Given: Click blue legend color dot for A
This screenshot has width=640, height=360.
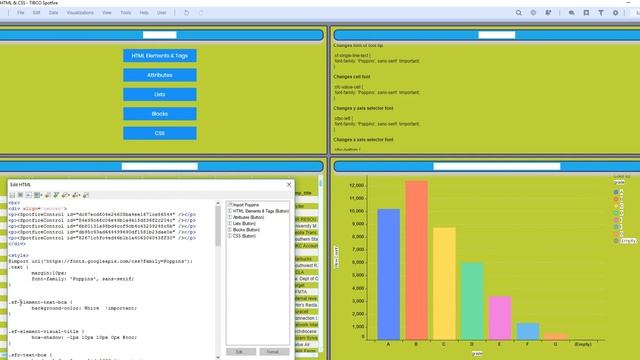Looking at the screenshot, I should click(x=616, y=192).
